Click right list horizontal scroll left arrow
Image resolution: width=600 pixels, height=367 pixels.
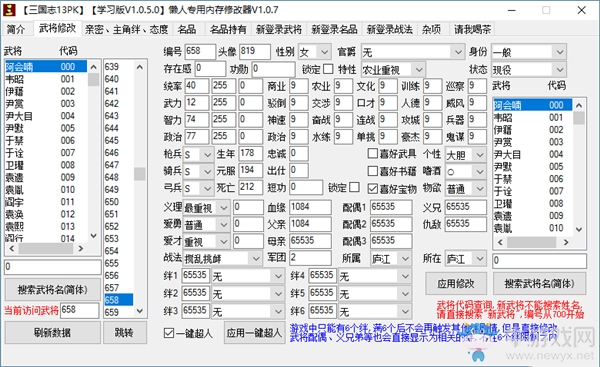[x=500, y=242]
